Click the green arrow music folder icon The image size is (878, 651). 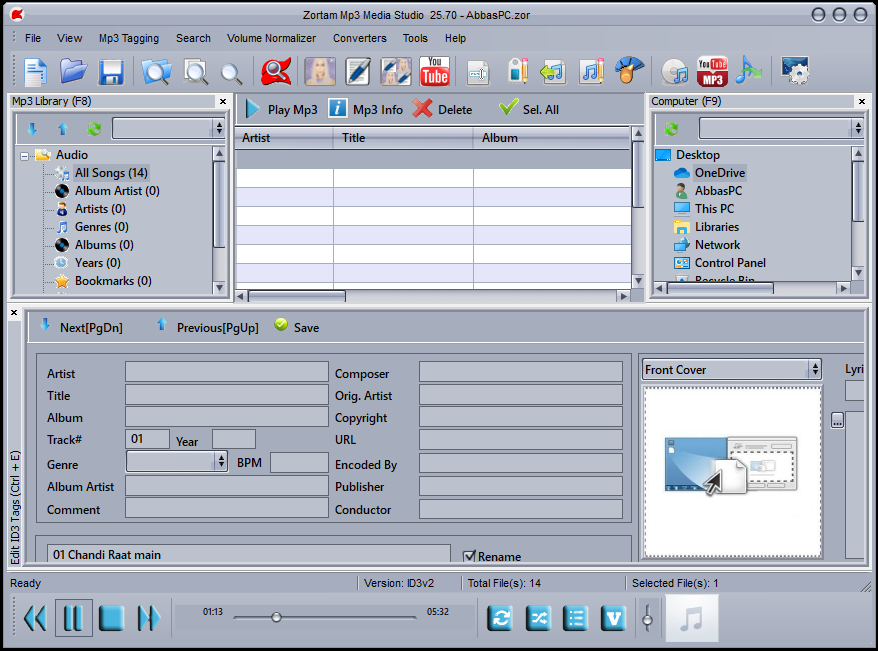[x=552, y=72]
